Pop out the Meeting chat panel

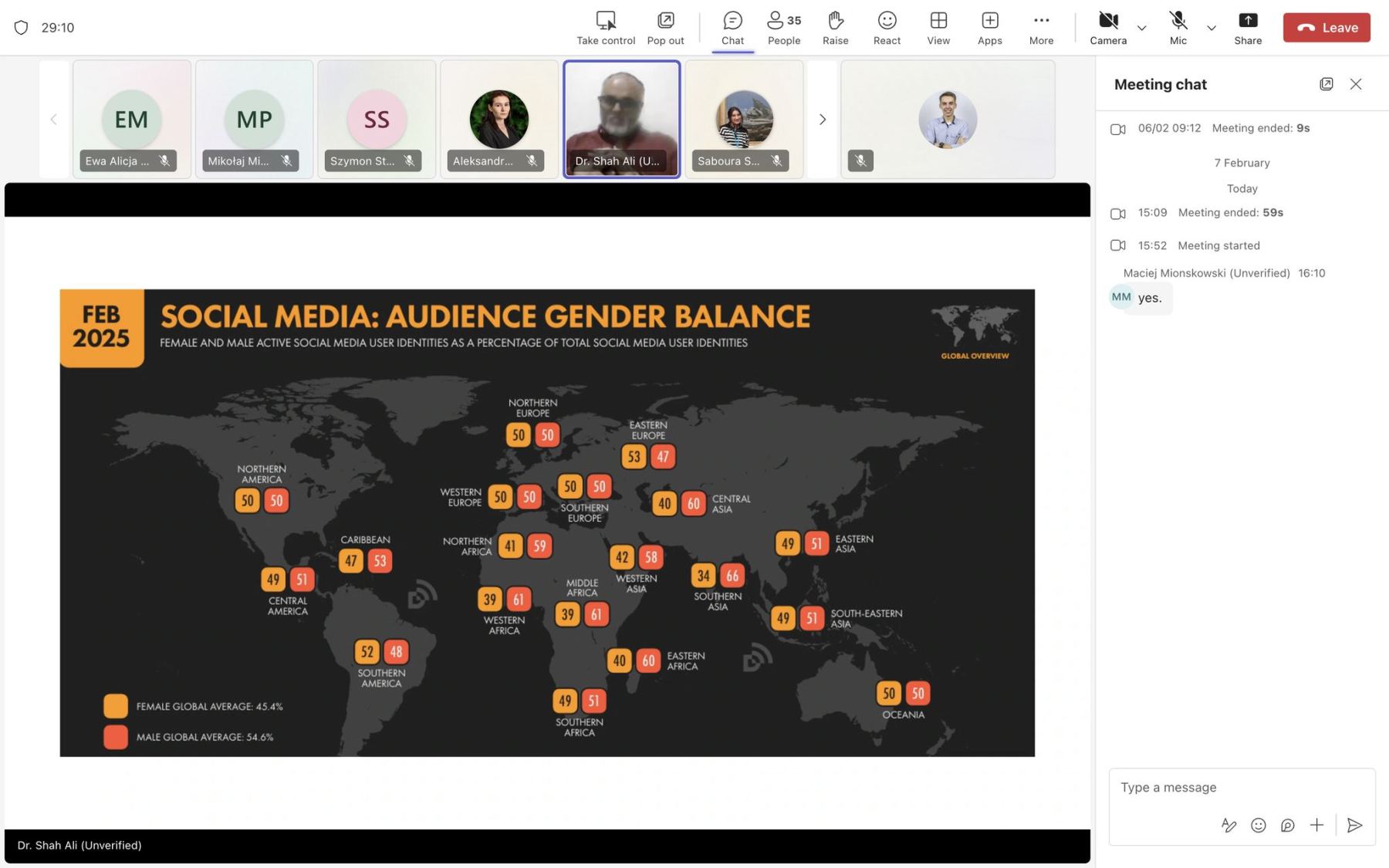tap(1326, 84)
